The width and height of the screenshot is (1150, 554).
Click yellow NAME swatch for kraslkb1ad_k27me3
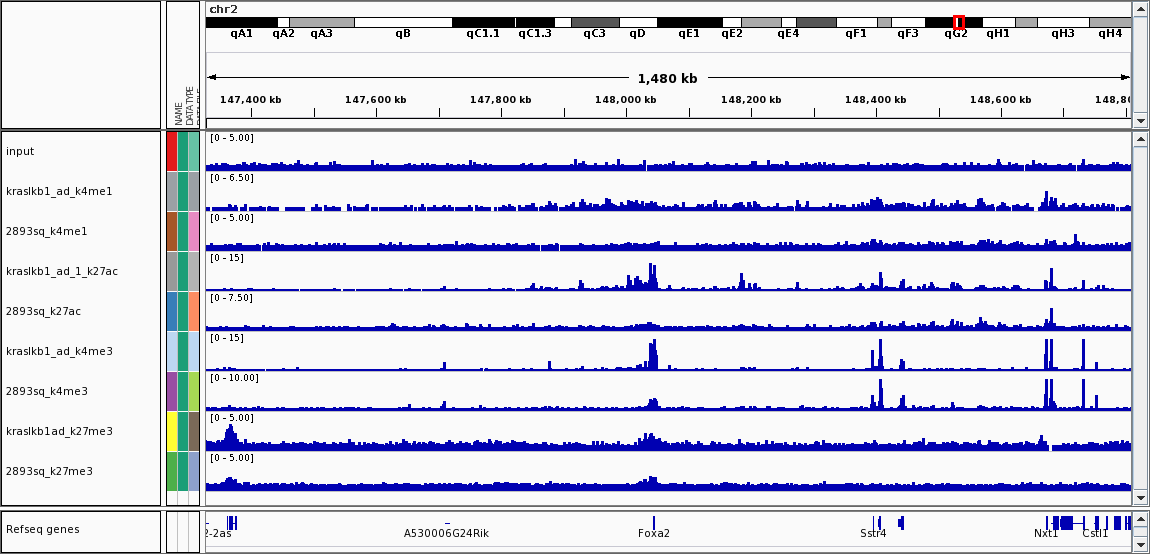pyautogui.click(x=172, y=431)
